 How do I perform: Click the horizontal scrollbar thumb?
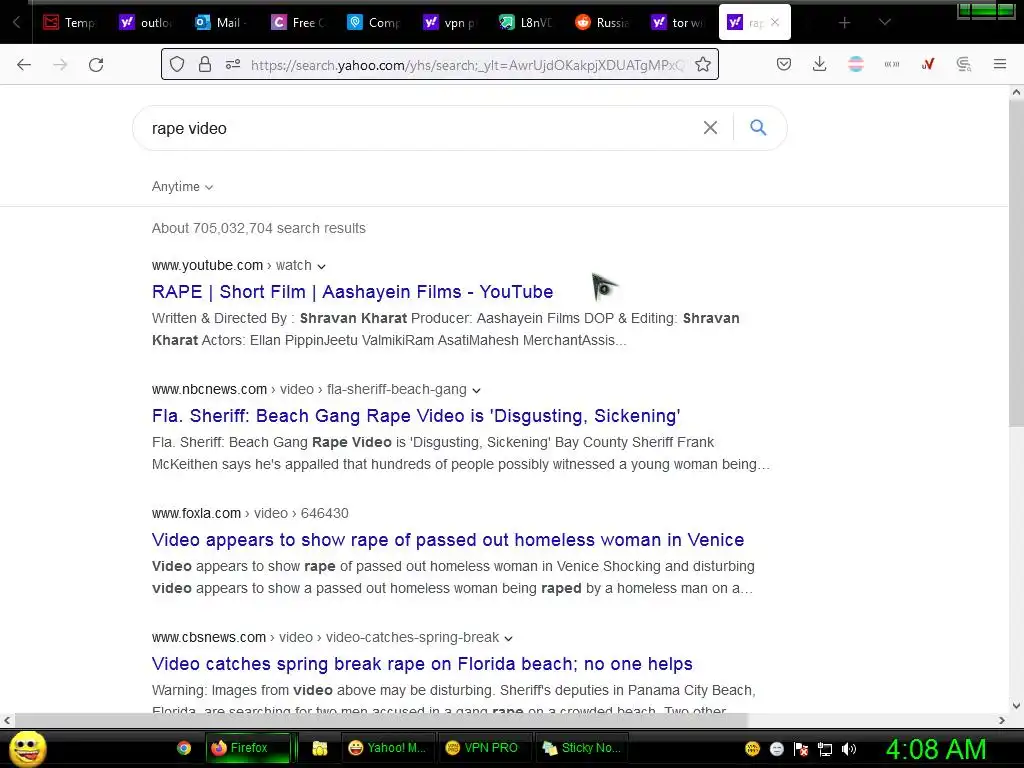coord(381,720)
